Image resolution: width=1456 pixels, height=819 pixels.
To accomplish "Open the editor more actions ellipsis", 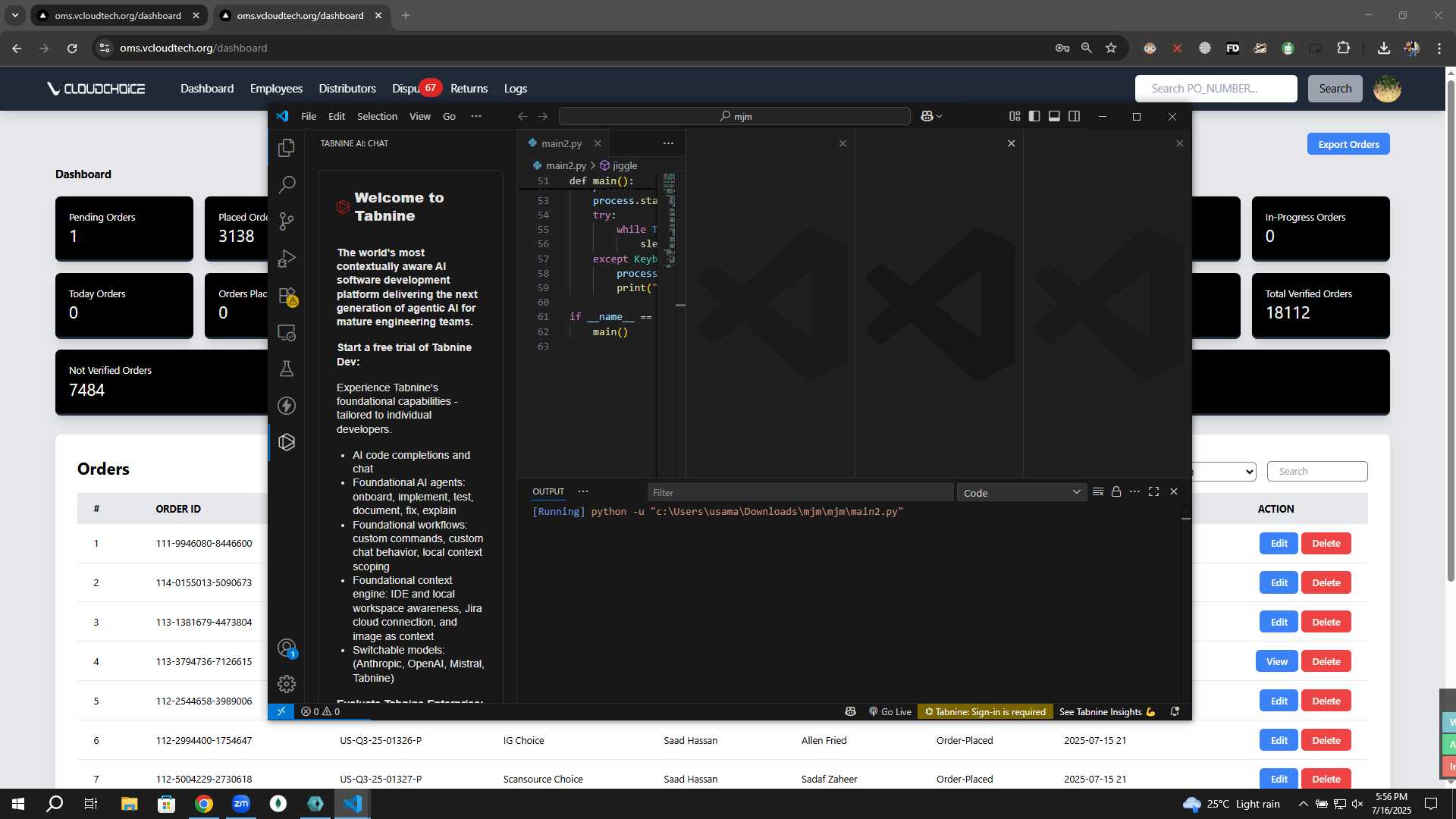I will pos(668,143).
